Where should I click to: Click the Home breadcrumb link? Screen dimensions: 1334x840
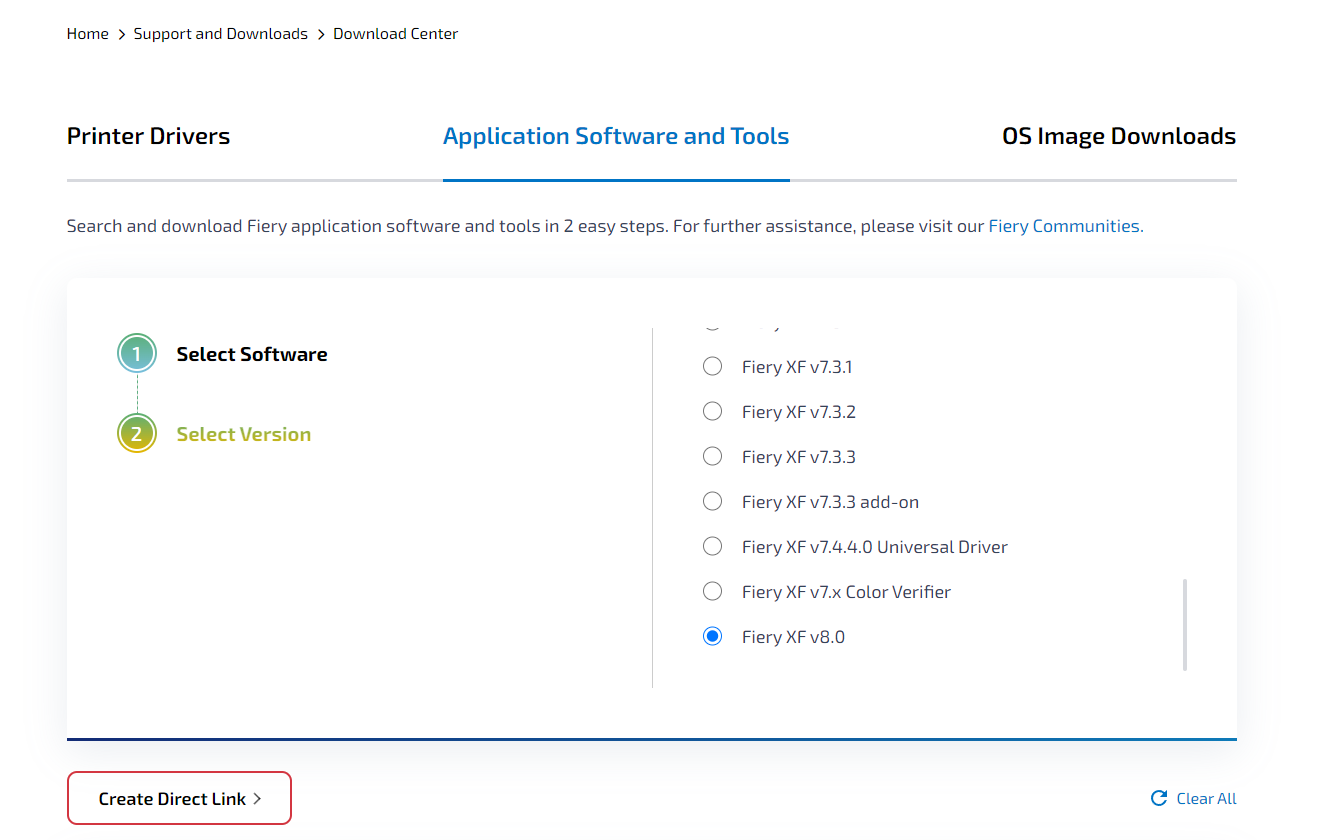[88, 34]
